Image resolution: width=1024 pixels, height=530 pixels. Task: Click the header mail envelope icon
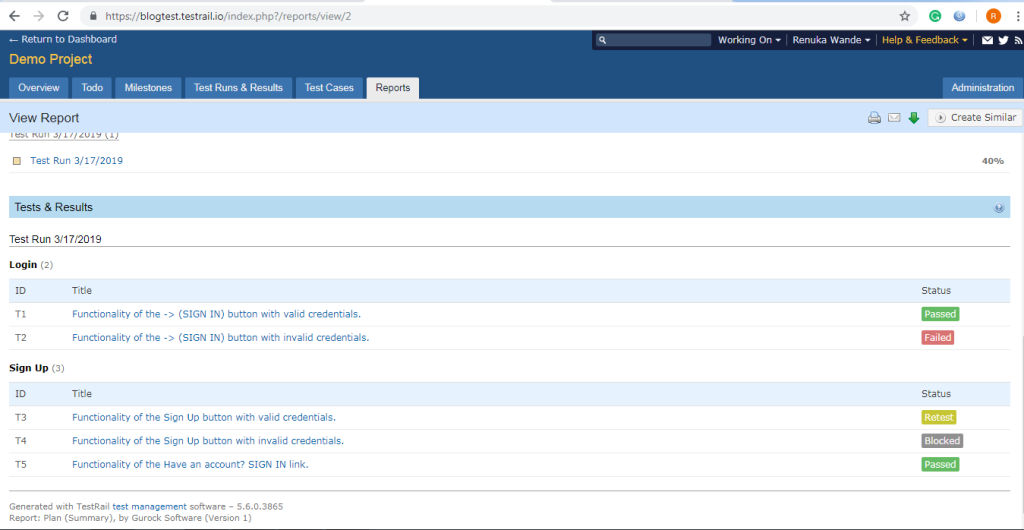coord(988,40)
